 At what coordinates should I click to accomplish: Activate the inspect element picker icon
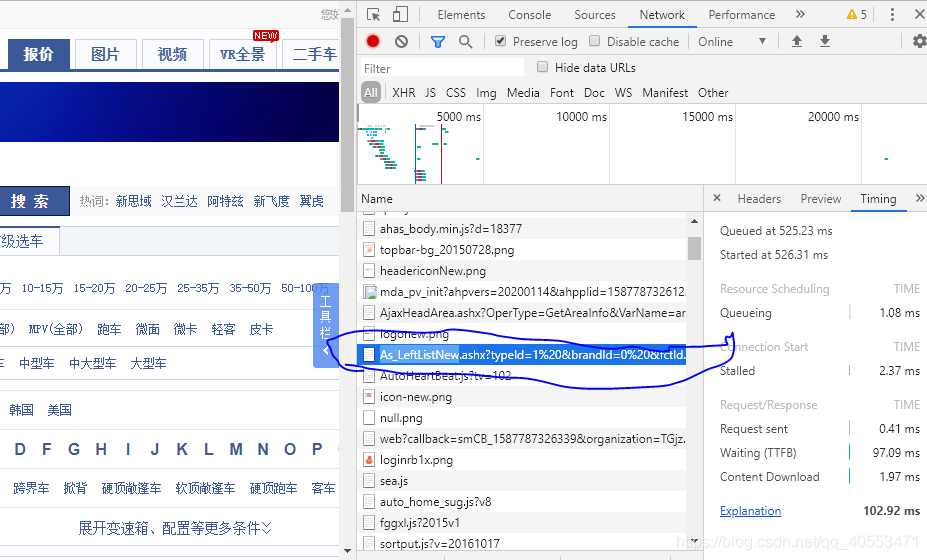point(373,14)
